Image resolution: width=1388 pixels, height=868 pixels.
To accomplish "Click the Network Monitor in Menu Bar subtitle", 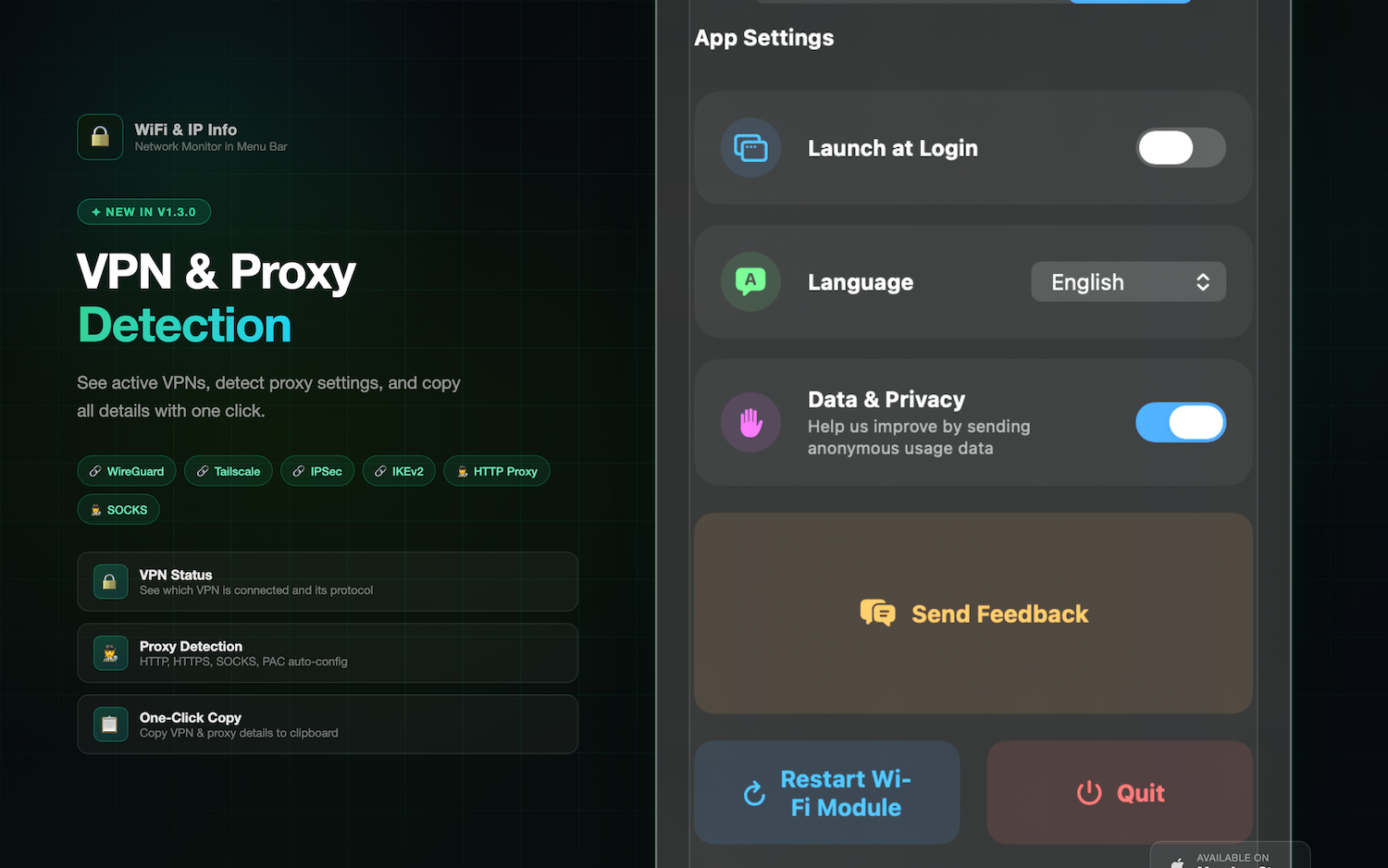I will (x=211, y=146).
